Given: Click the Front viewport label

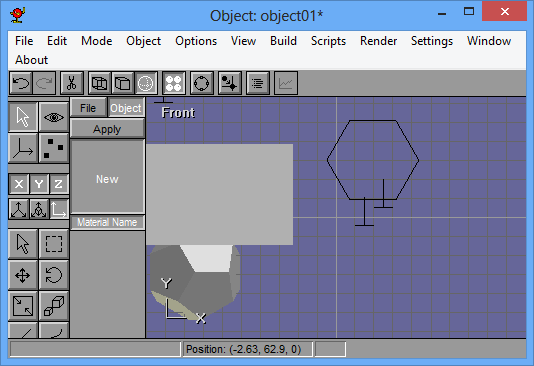Looking at the screenshot, I should pyautogui.click(x=178, y=113).
